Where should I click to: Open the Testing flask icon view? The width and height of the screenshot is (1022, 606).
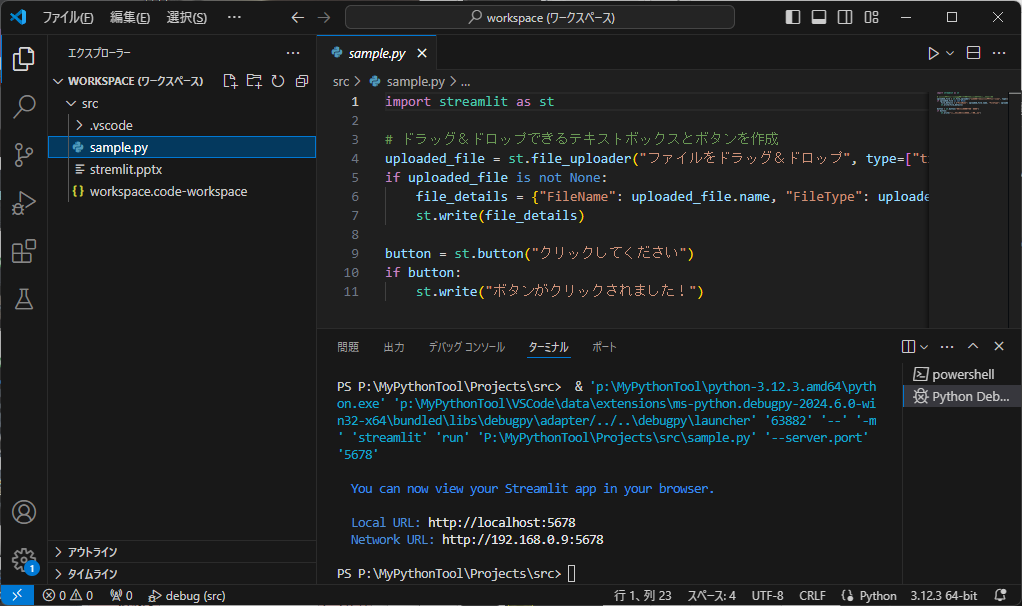coord(23,299)
